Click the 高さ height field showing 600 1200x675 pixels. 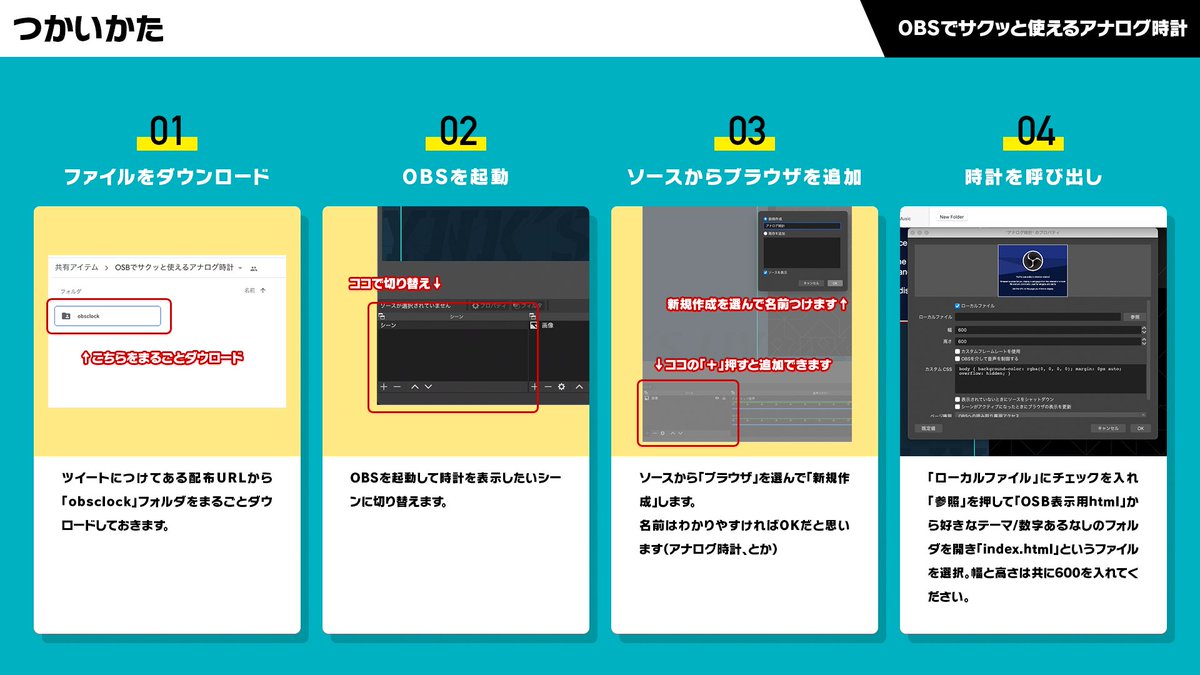coord(1048,341)
